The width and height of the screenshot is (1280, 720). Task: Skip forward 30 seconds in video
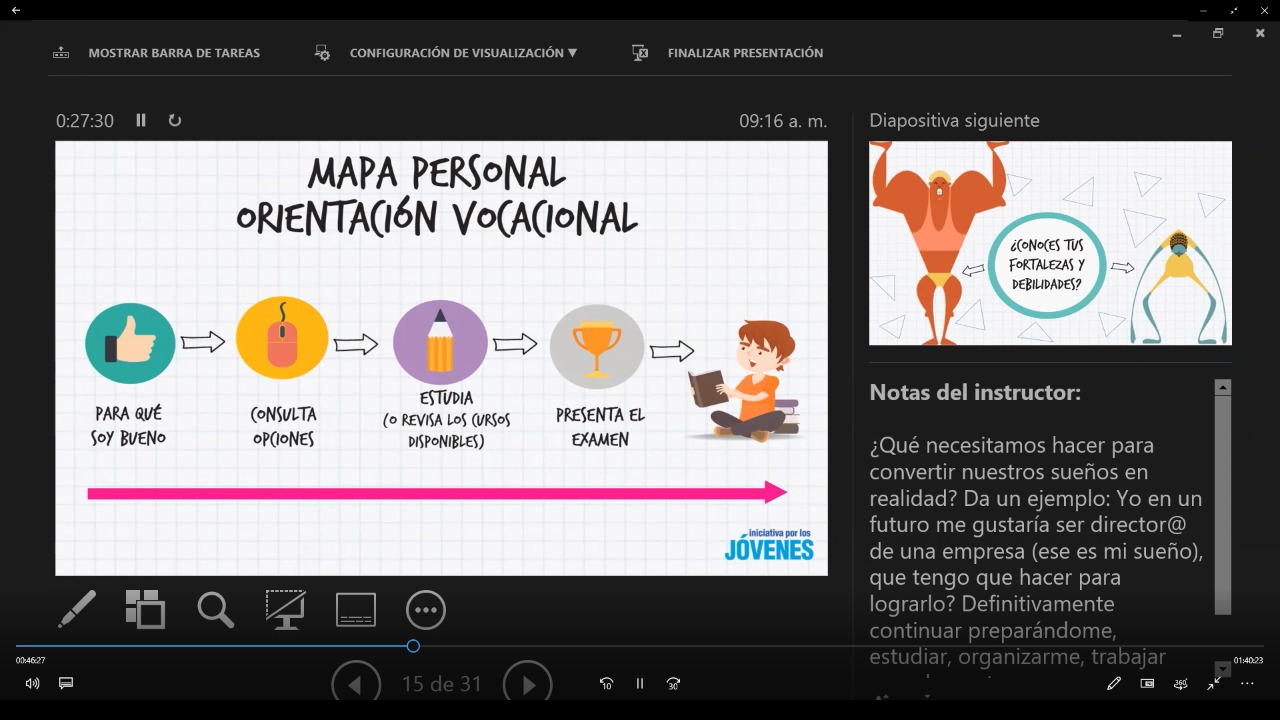674,684
